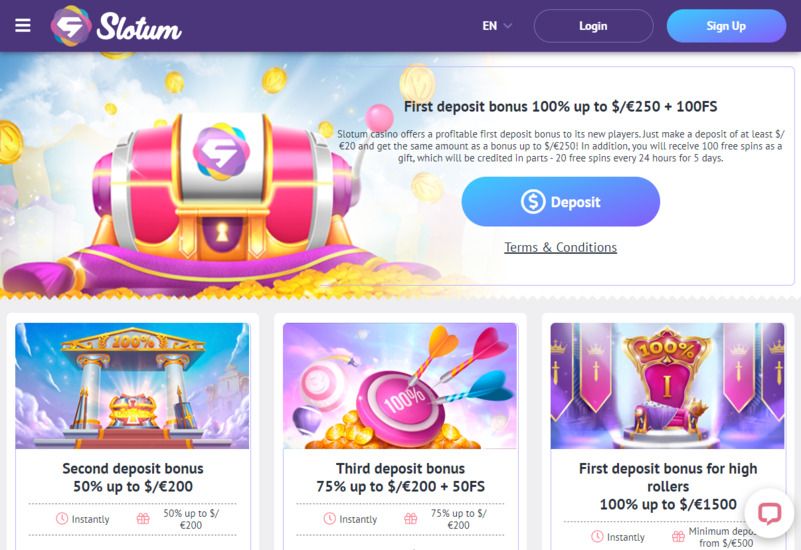801x550 pixels.
Task: Click the clock icon under Second deposit bonus
Action: pyautogui.click(x=62, y=519)
